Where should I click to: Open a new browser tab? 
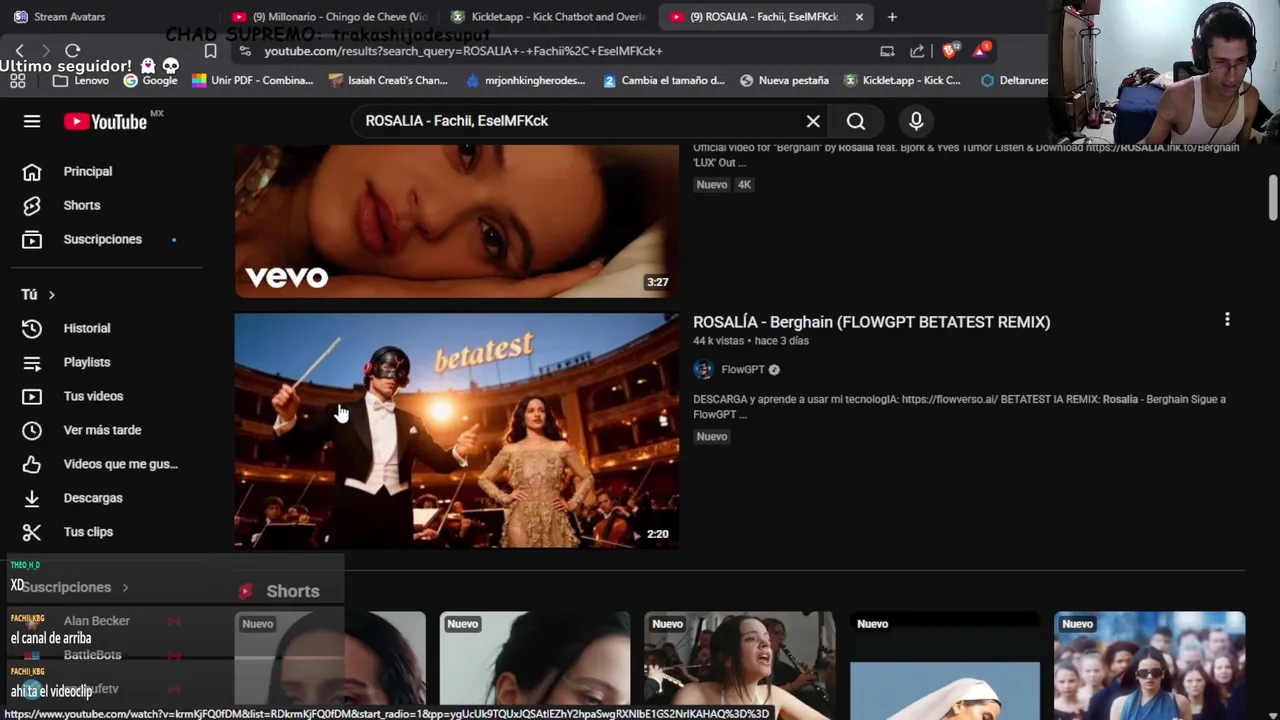pyautogui.click(x=892, y=16)
